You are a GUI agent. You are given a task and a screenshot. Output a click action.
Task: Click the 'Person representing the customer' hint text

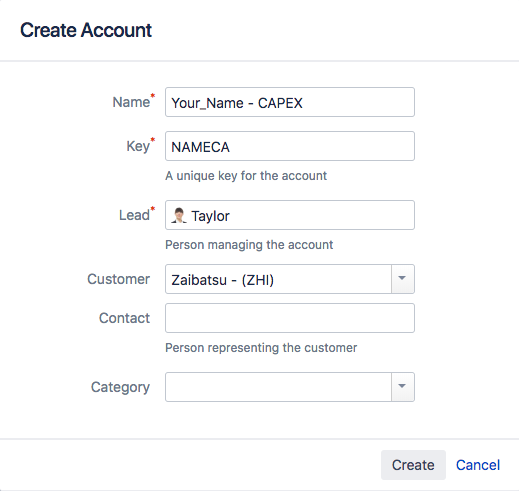(261, 348)
